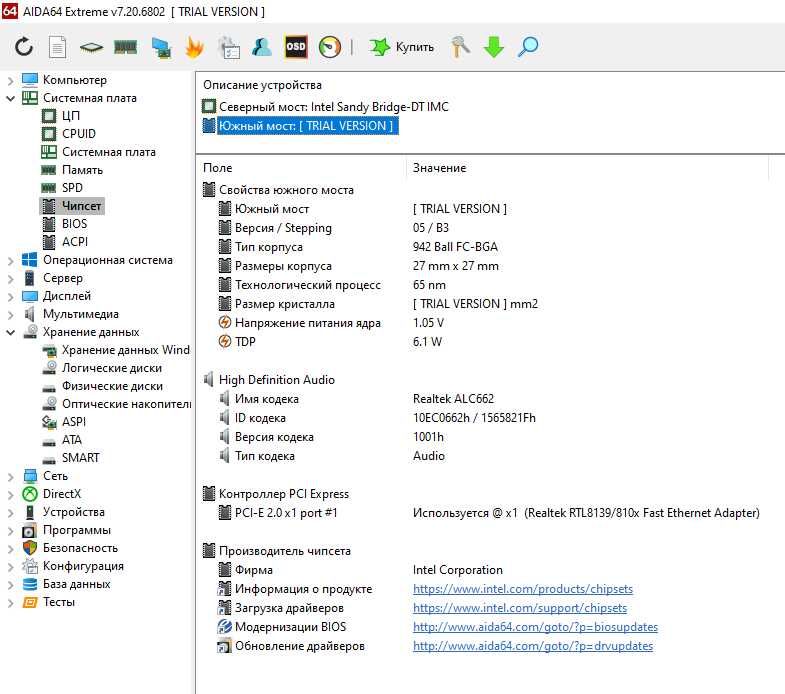The width and height of the screenshot is (785, 694).
Task: Open the OSD panel icon
Action: [295, 47]
